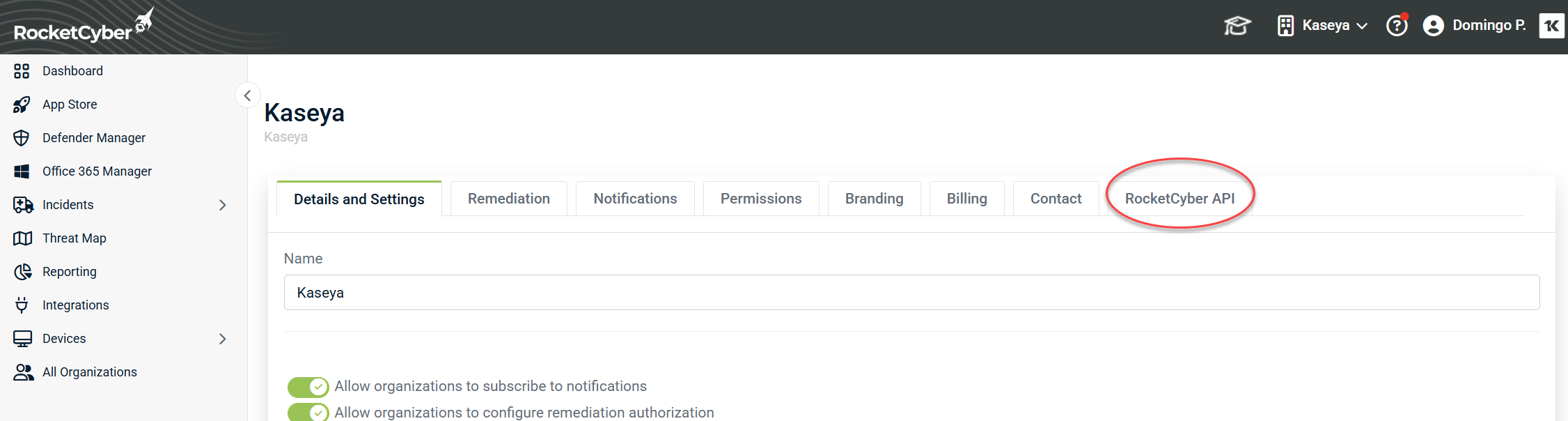
Task: Open the Integrations page link
Action: point(75,305)
